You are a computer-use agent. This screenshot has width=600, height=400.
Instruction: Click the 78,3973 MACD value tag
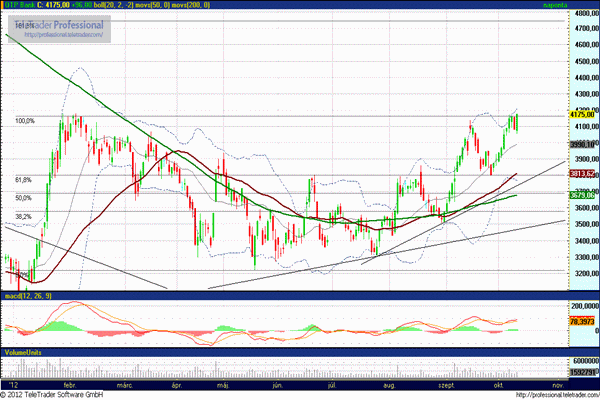[583, 322]
